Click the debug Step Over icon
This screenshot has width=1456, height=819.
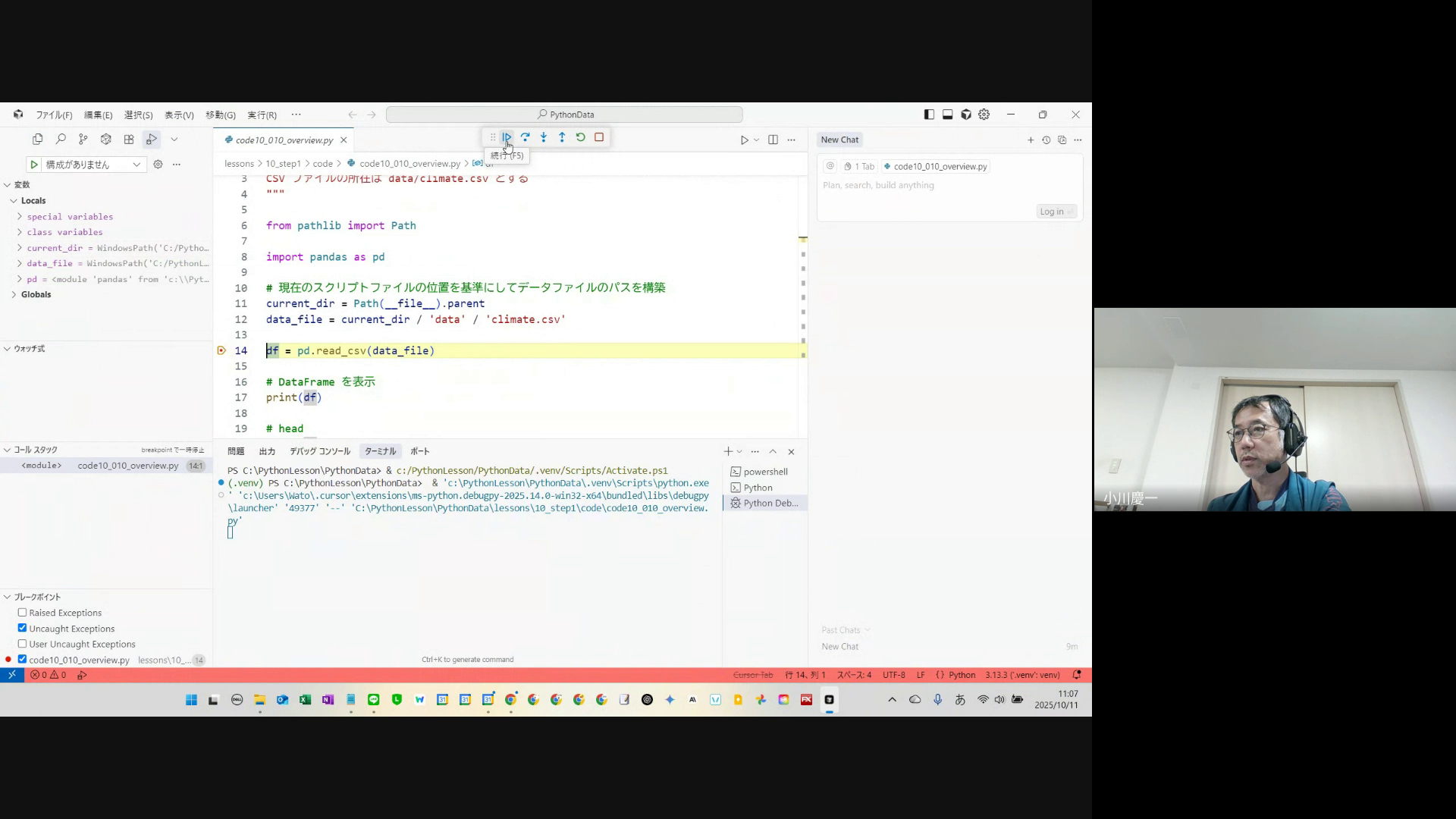coord(526,137)
